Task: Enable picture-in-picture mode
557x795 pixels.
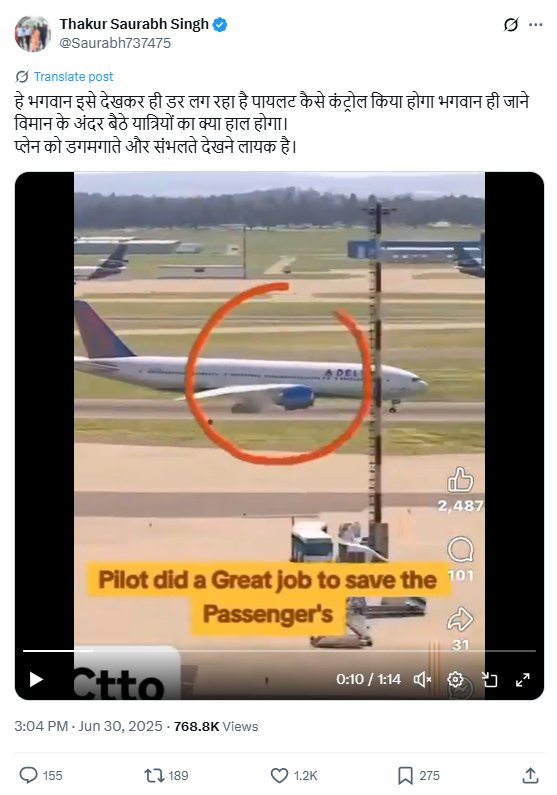Action: (x=489, y=679)
